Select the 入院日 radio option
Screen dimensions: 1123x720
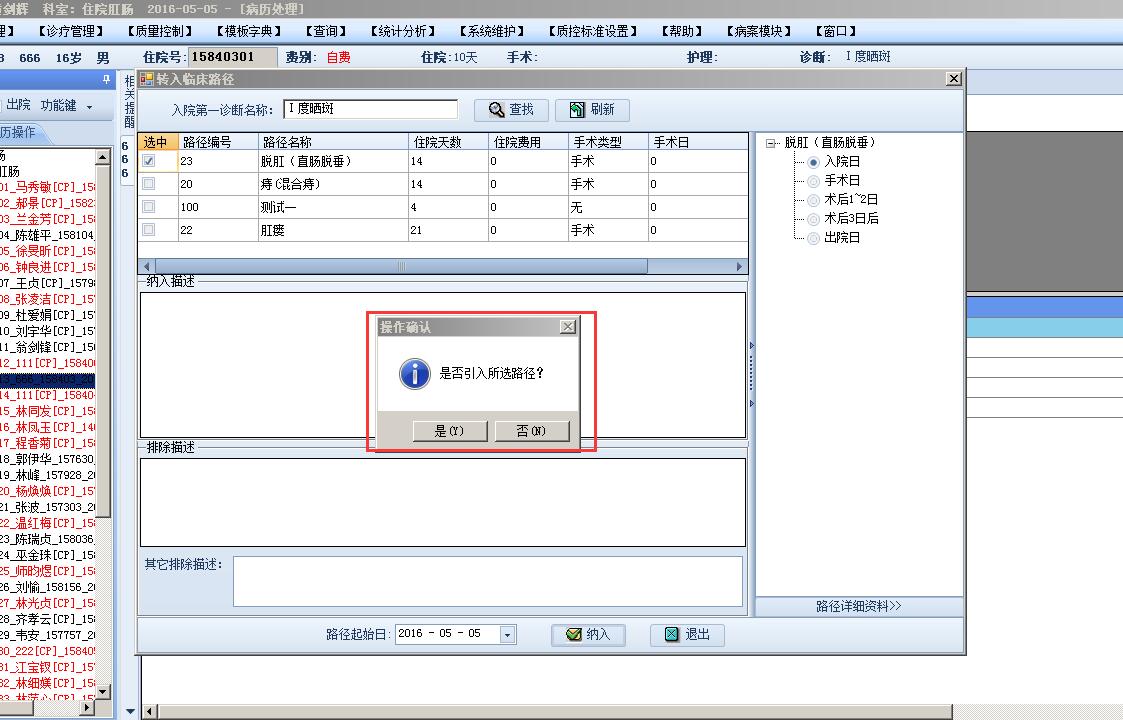coord(813,163)
